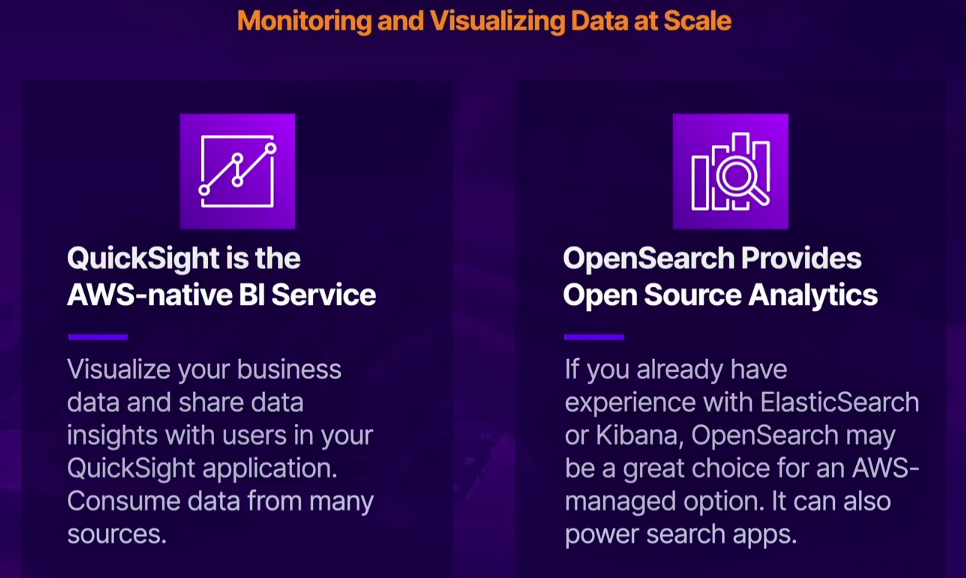Viewport: 966px width, 578px height.
Task: Click the "managed option. It can also" line
Action: coord(727,501)
